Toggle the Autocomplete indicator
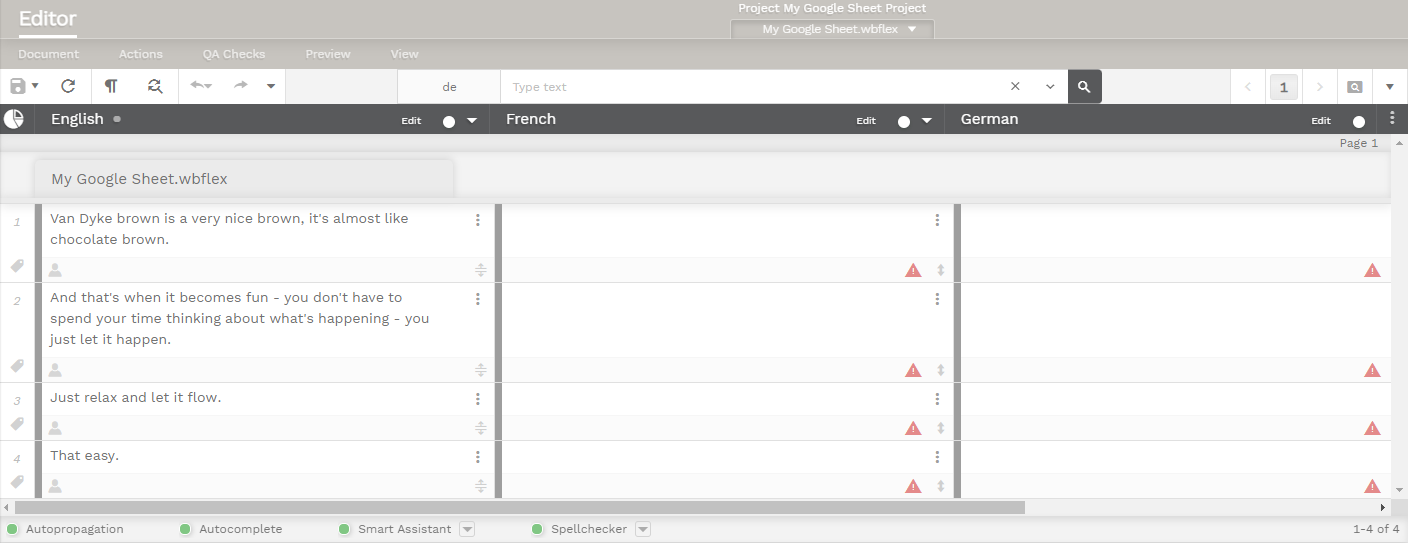This screenshot has height=543, width=1408. point(185,529)
